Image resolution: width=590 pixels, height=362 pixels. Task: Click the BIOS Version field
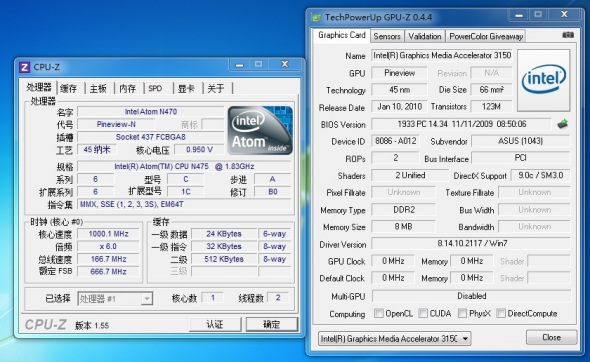tap(461, 124)
